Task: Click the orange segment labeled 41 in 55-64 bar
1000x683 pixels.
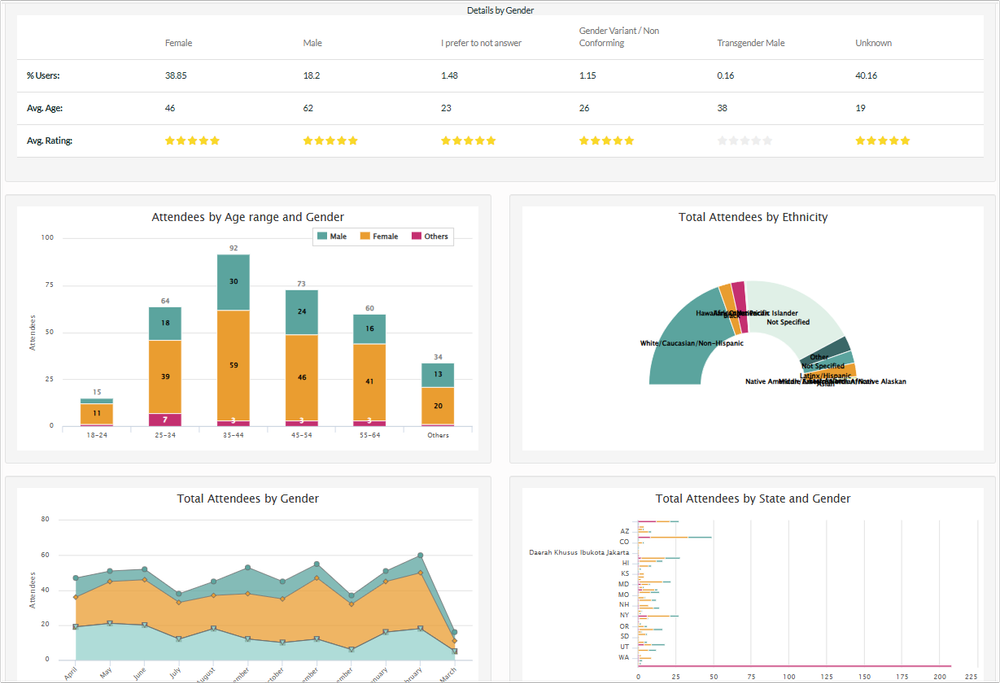Action: point(369,382)
